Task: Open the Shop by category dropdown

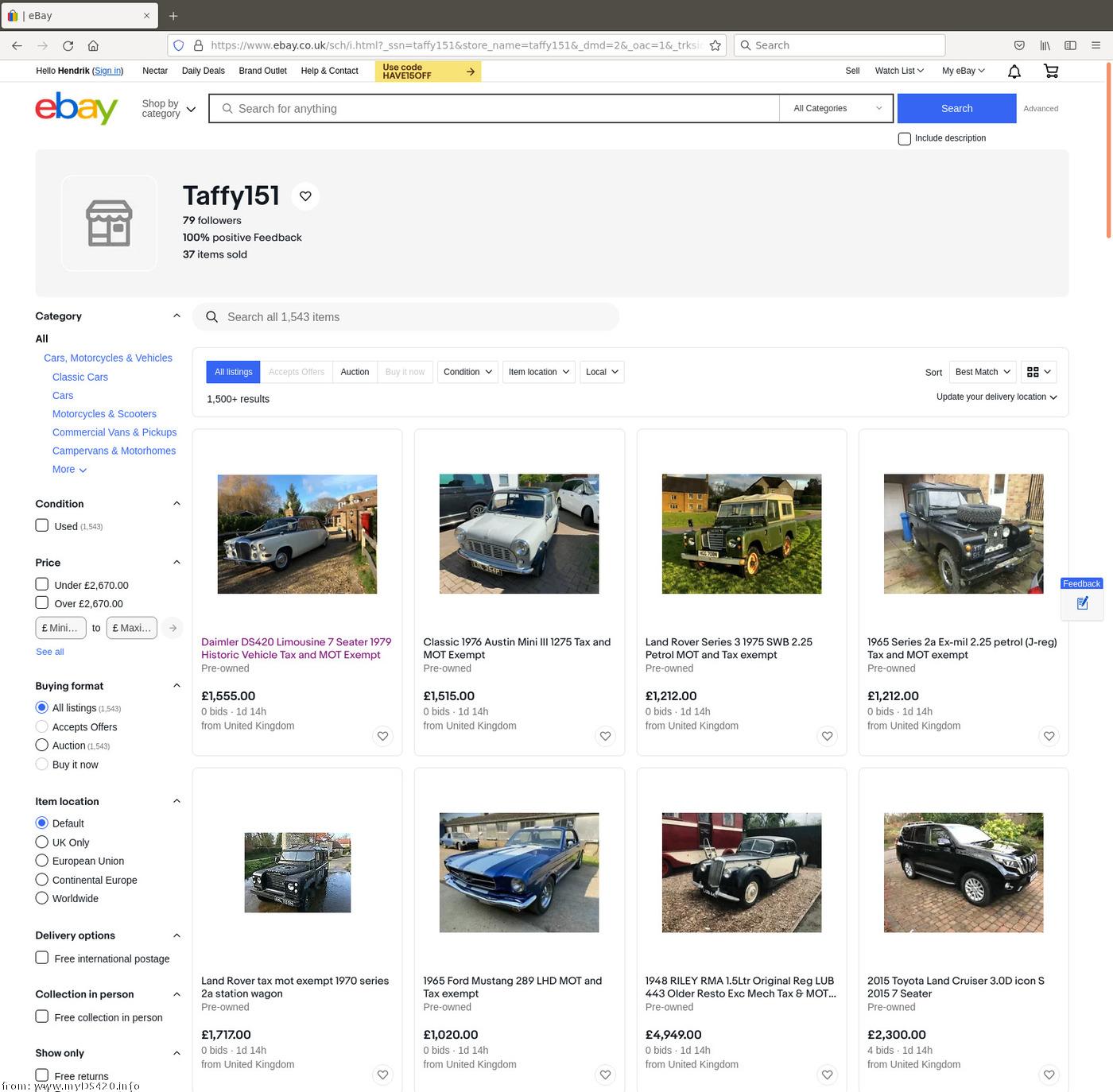Action: (169, 109)
